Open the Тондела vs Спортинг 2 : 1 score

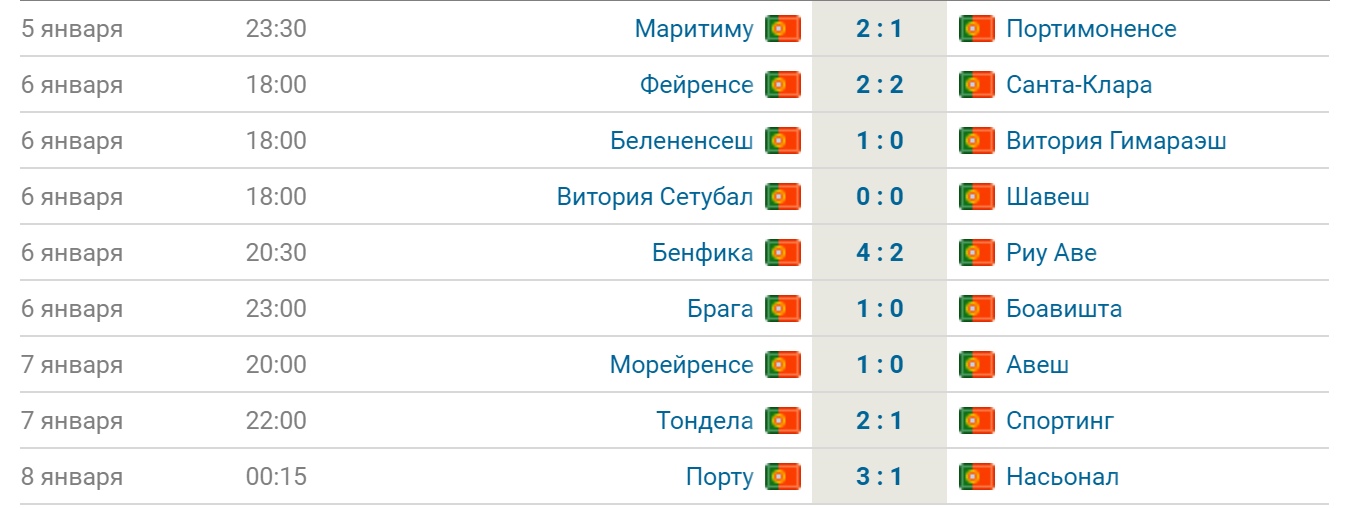tap(880, 421)
